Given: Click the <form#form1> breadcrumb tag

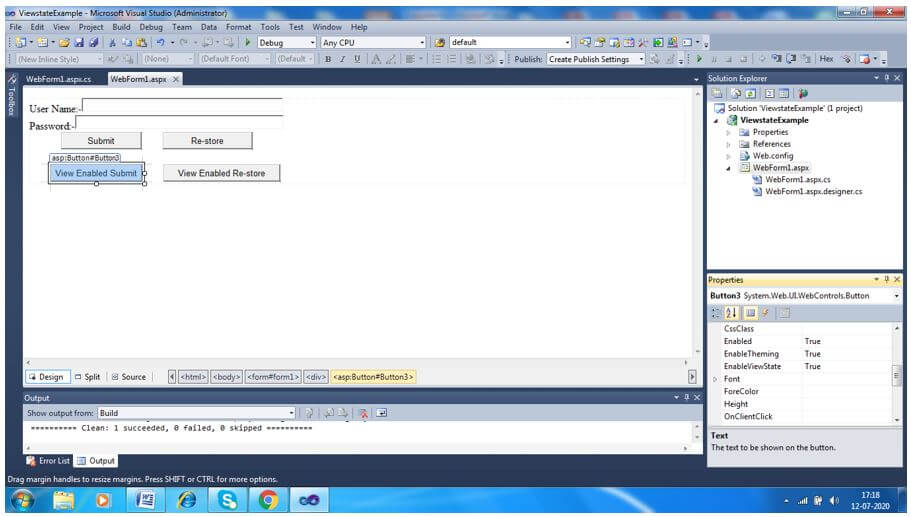Looking at the screenshot, I should [x=273, y=377].
